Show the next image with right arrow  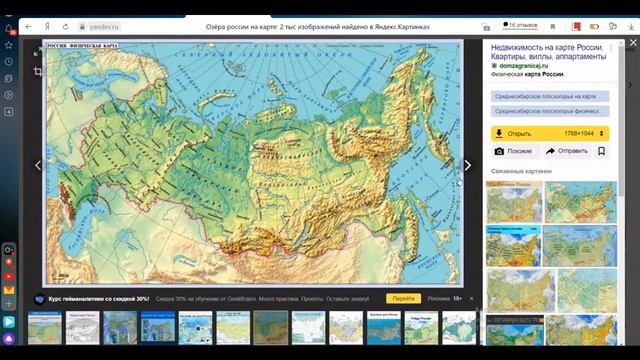pos(468,165)
